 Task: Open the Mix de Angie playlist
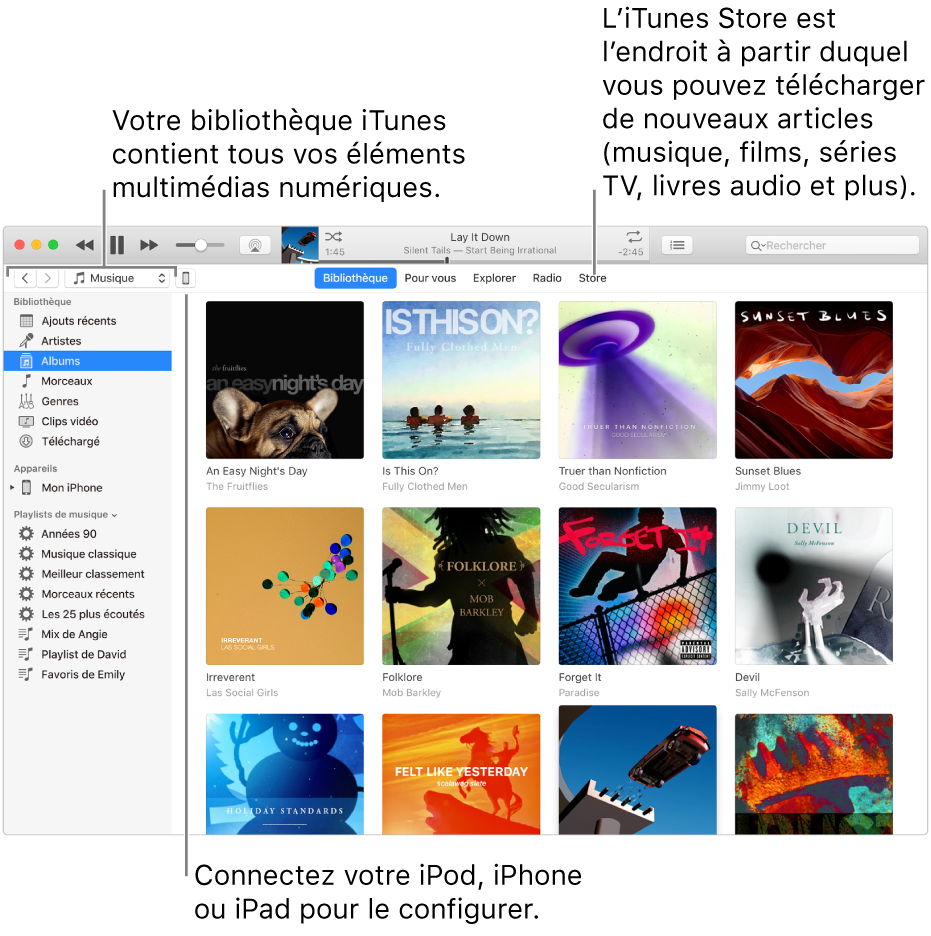[88, 634]
